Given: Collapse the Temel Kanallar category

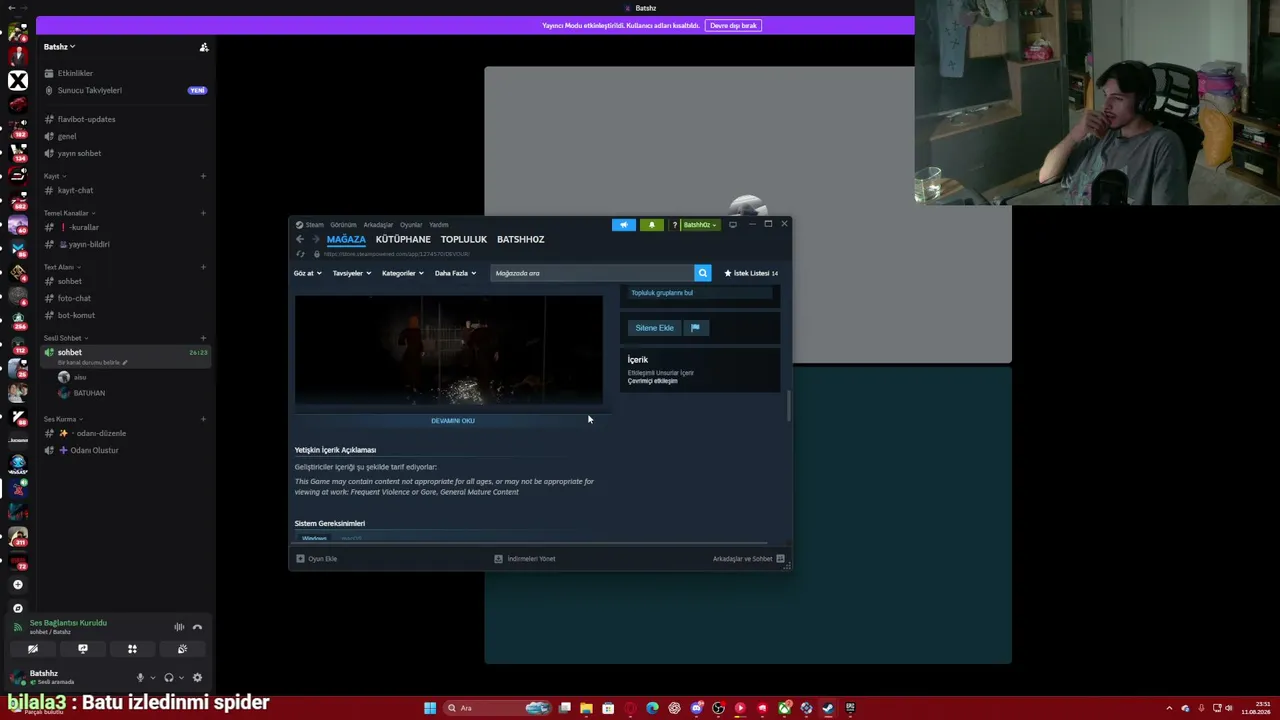Looking at the screenshot, I should [x=70, y=213].
